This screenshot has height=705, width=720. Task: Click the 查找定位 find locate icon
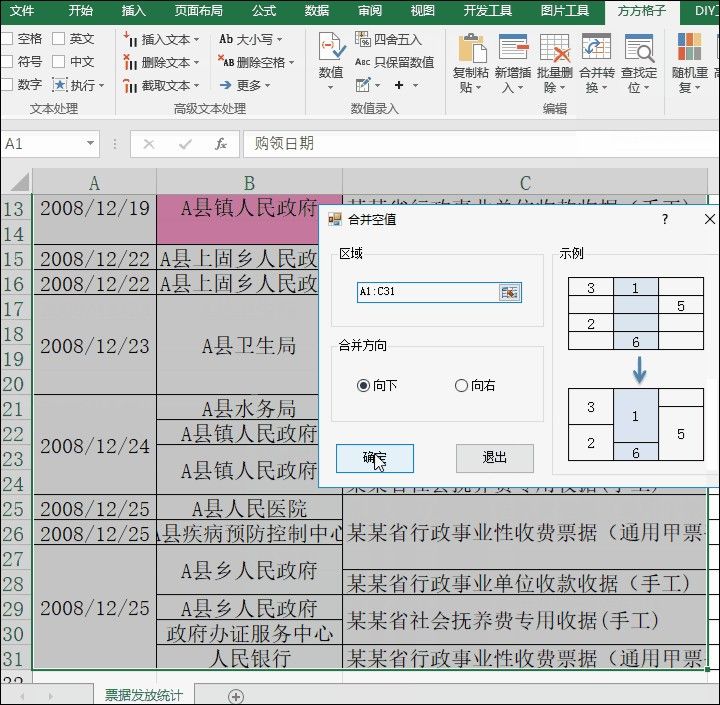[639, 48]
